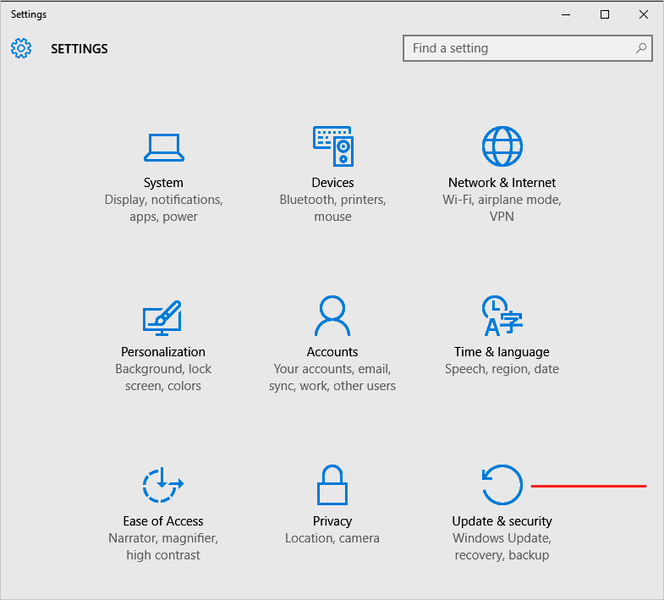Click the Personalization label
The image size is (664, 600).
pos(163,352)
